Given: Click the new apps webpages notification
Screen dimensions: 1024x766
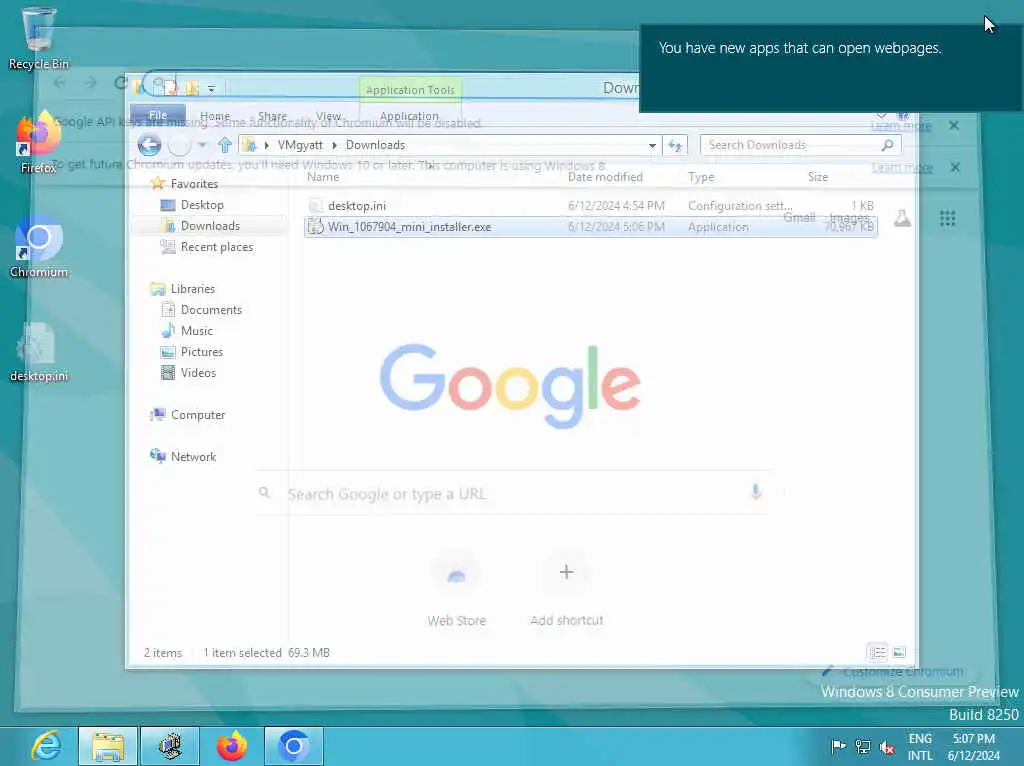Looking at the screenshot, I should click(831, 68).
